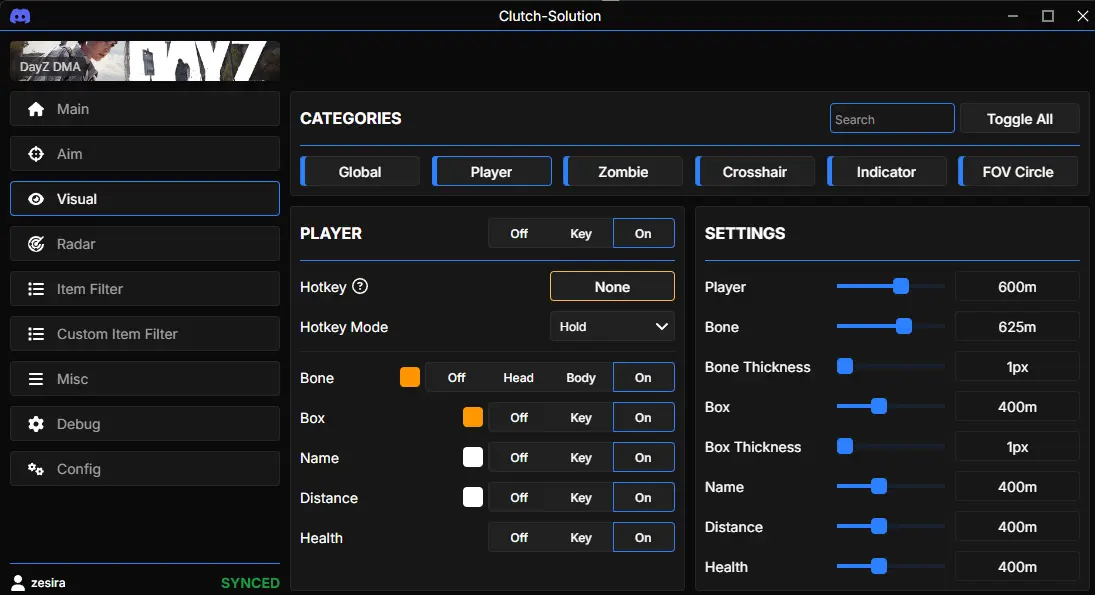This screenshot has height=595, width=1095.
Task: Click the hamburger icon beside Misc
Action: click(x=36, y=379)
